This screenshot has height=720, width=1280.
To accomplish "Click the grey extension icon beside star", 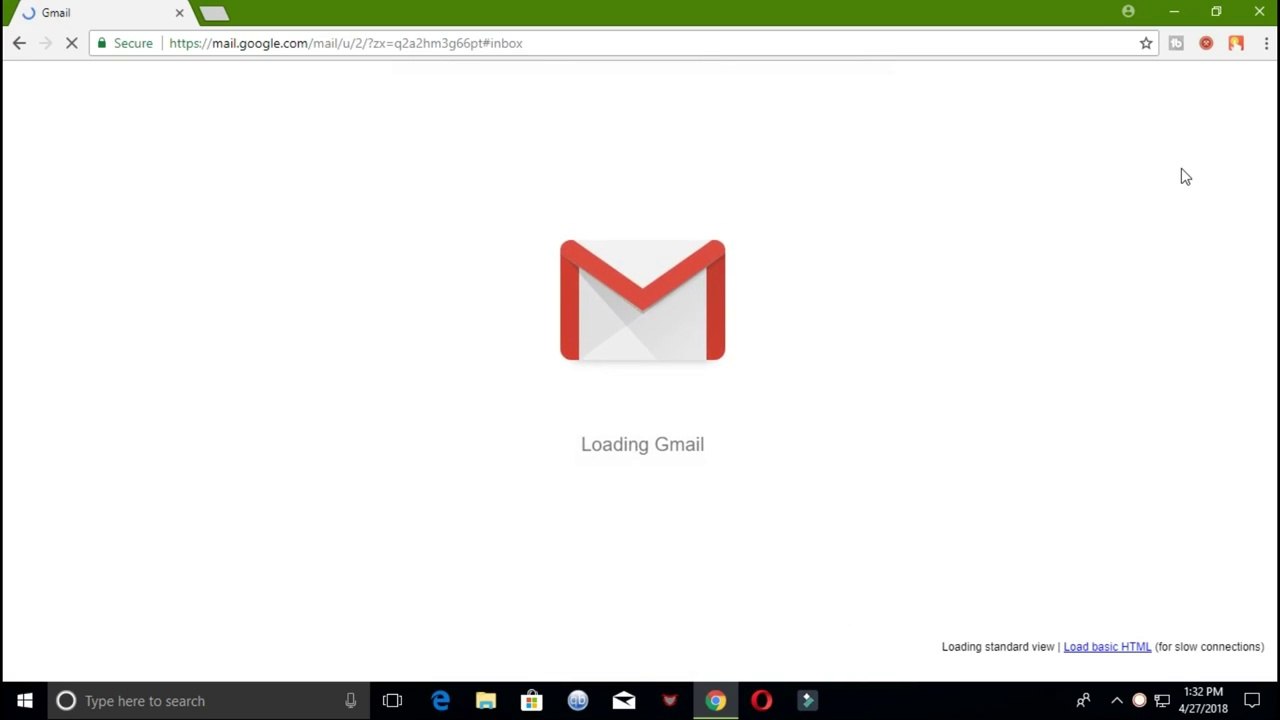I will (1176, 43).
